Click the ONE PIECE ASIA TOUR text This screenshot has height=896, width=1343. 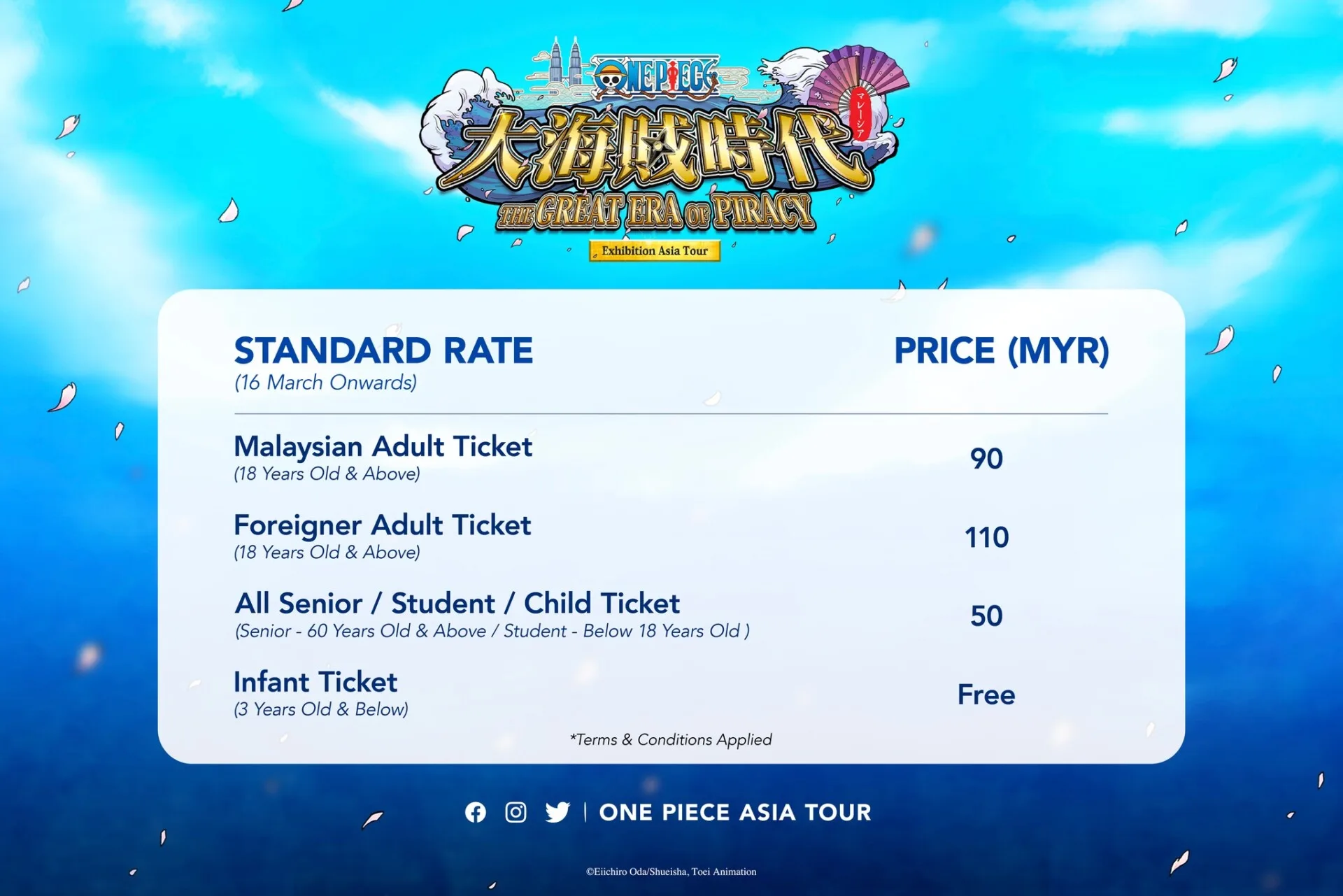click(x=735, y=812)
